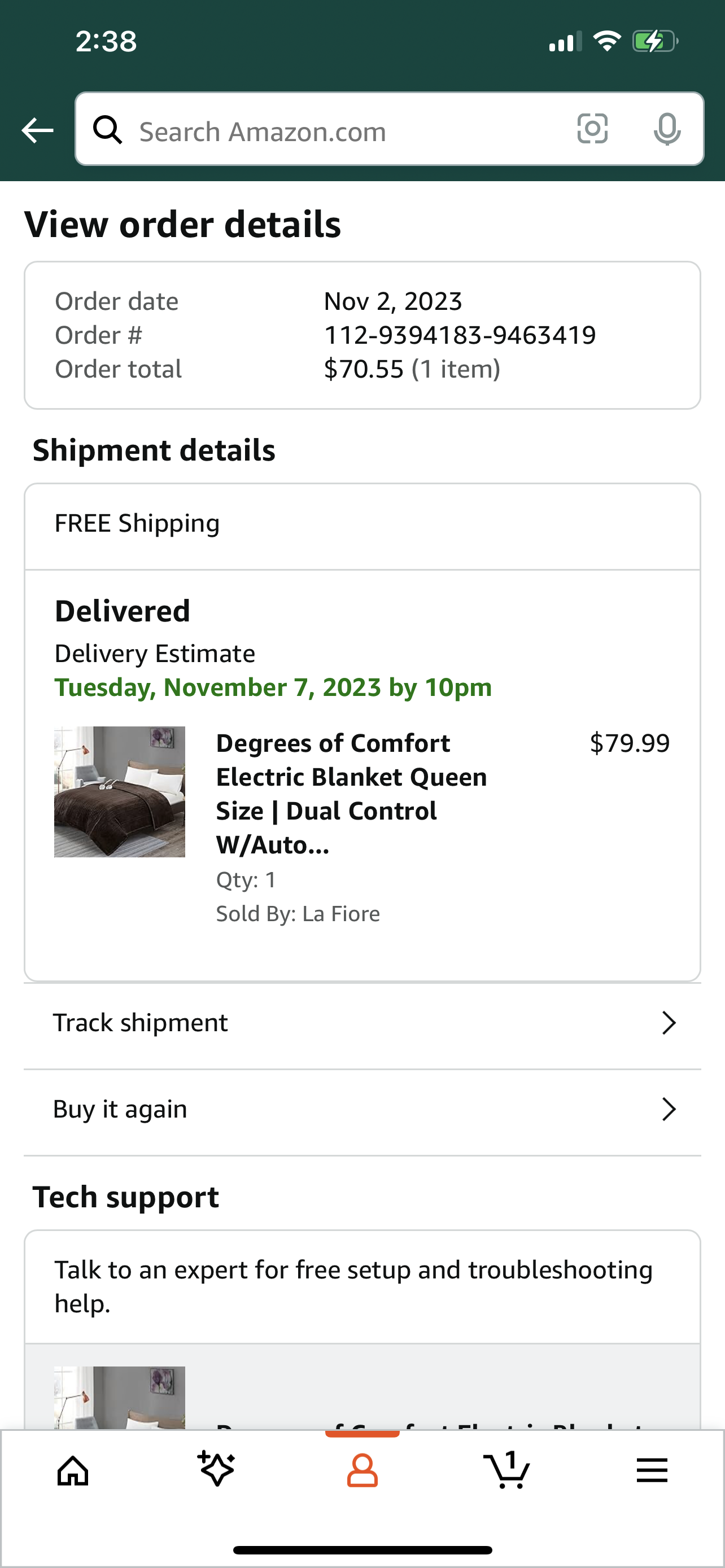
Task: Open the shopping cart icon
Action: (x=506, y=1470)
